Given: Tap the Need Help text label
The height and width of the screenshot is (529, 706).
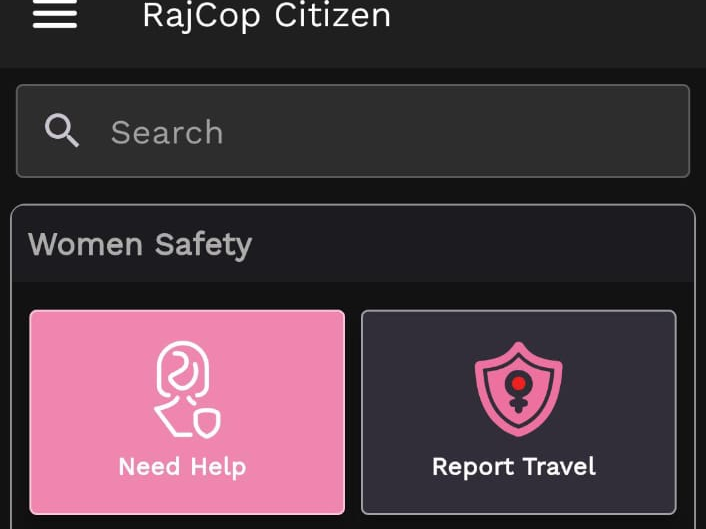Looking at the screenshot, I should coord(182,467).
